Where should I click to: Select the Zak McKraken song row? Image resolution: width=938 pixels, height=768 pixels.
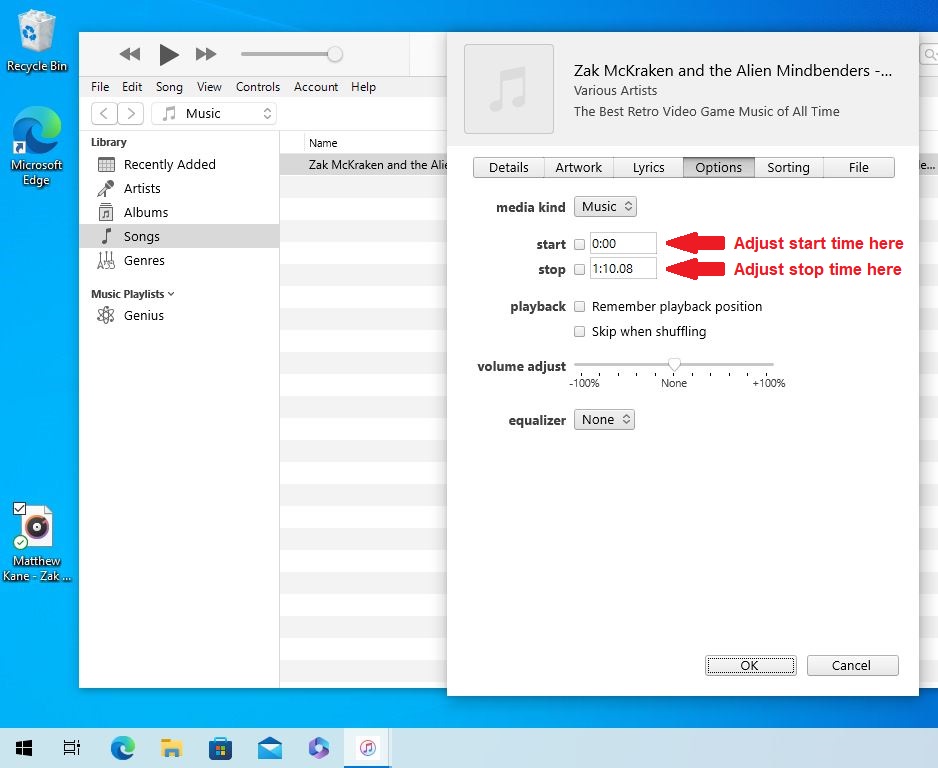[364, 164]
